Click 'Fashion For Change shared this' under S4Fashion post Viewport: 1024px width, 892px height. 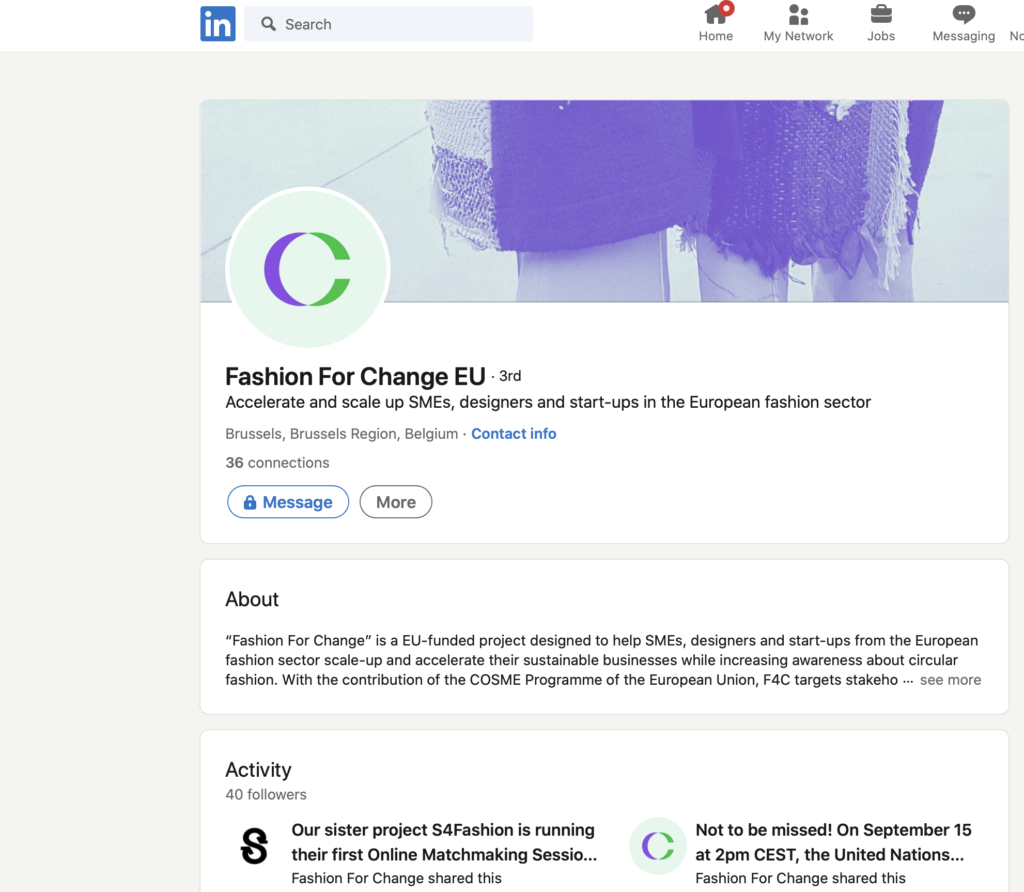pos(396,878)
